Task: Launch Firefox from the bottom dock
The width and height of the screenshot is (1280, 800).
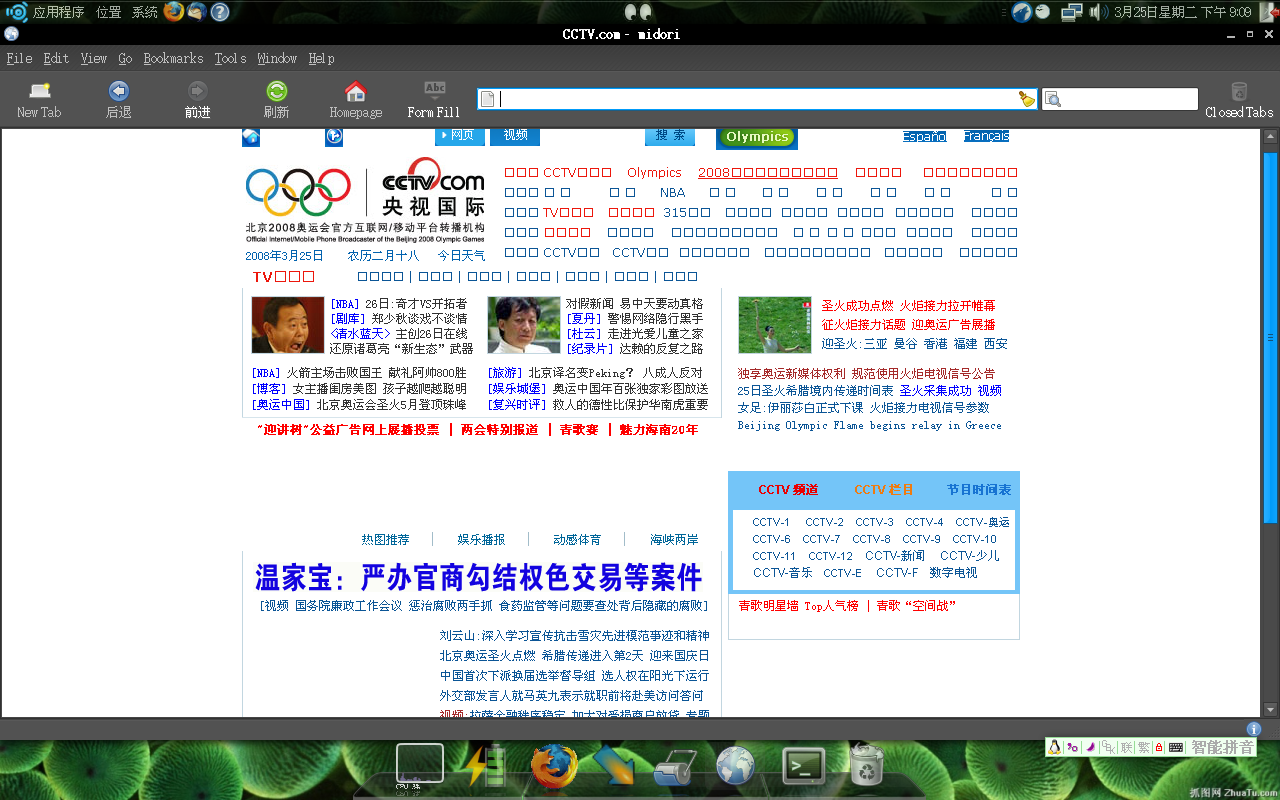Action: (x=554, y=766)
